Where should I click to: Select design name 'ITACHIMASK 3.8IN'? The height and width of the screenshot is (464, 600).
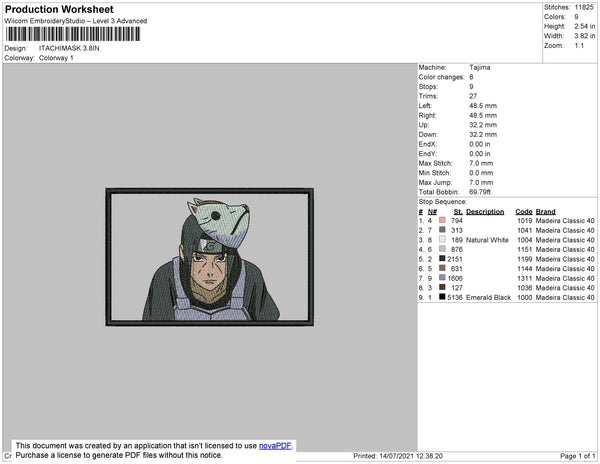pyautogui.click(x=69, y=48)
